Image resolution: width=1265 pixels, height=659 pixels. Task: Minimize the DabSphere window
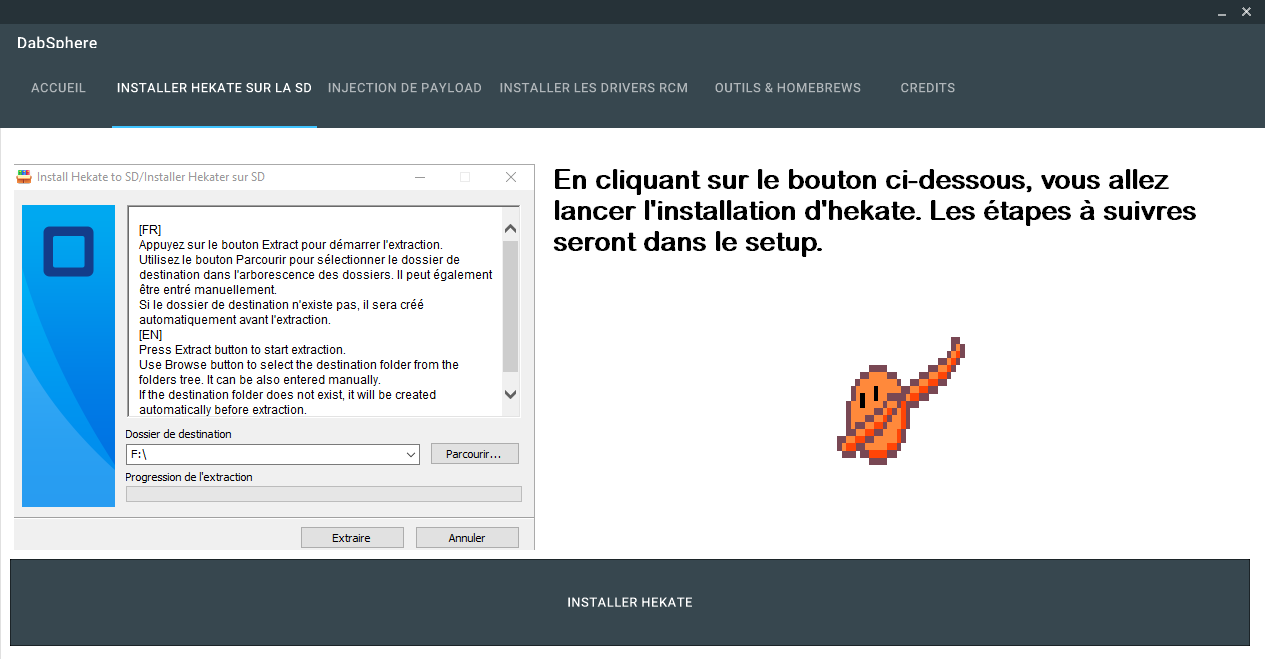pyautogui.click(x=1223, y=12)
